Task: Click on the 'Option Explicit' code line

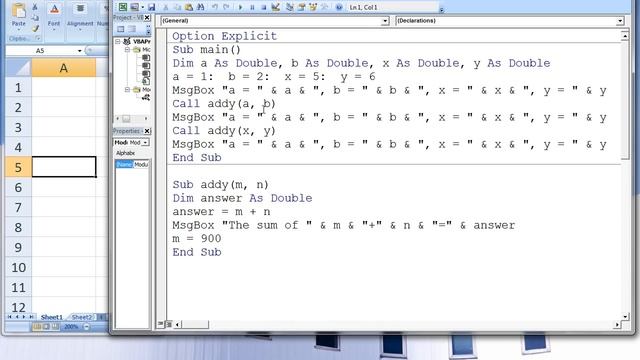Action: click(224, 36)
